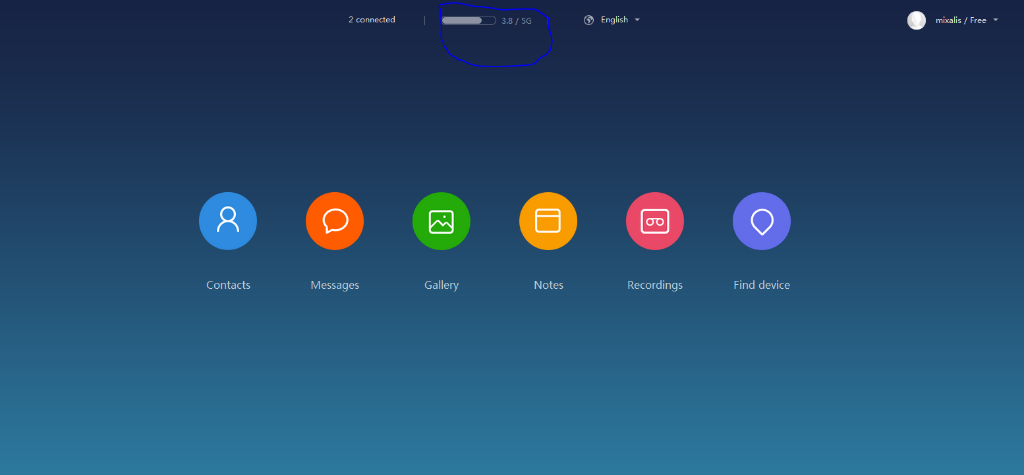Open the yellow Notes icon
The image size is (1024, 475).
click(548, 221)
